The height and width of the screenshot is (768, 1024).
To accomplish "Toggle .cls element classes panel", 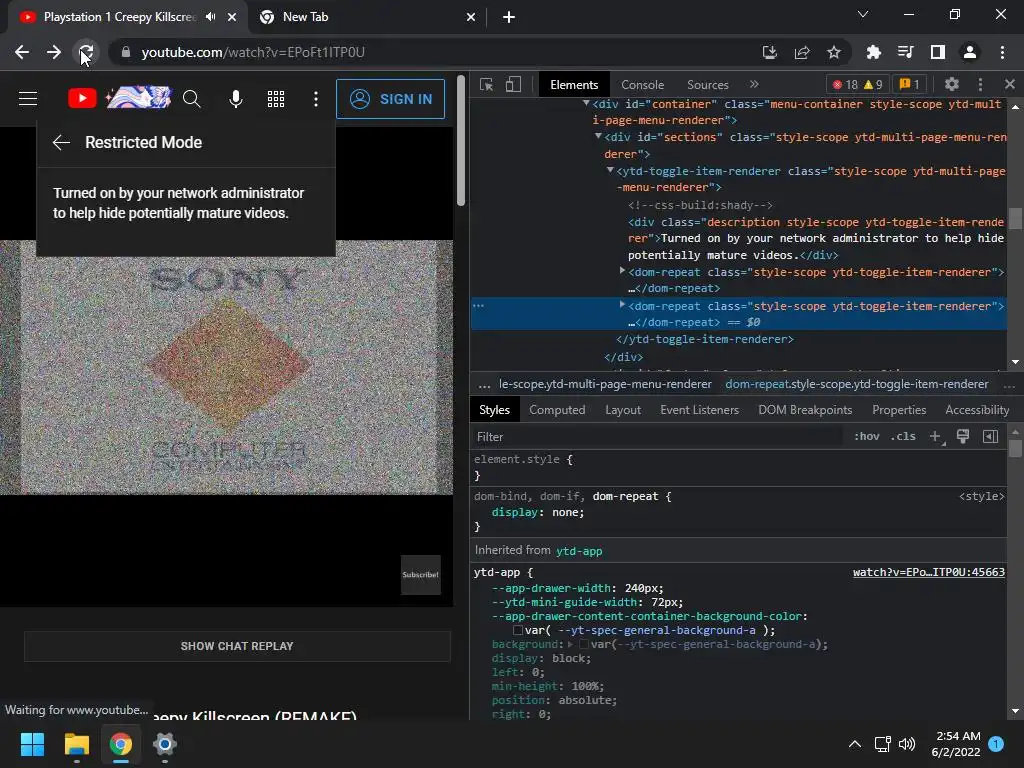I will point(903,436).
